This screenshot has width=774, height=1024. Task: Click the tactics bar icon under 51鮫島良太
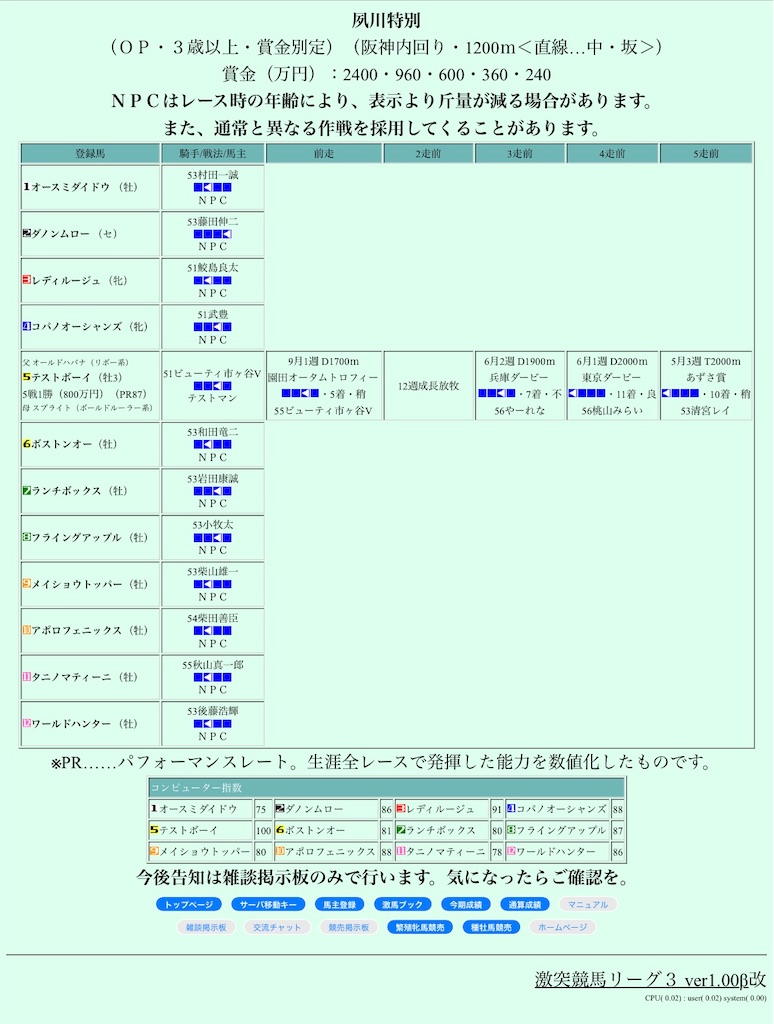(212, 280)
